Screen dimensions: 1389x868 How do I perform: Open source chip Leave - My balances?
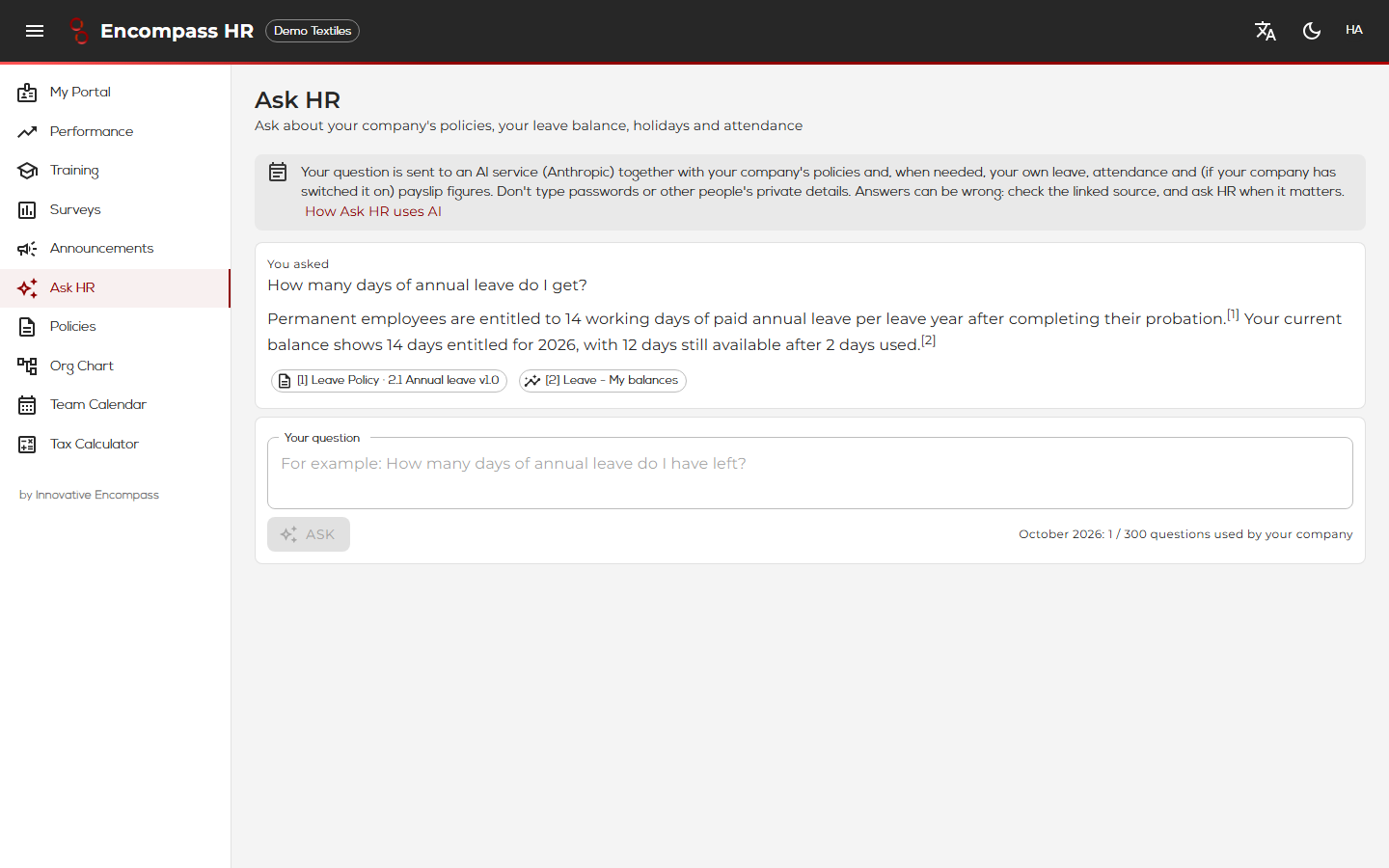coord(603,381)
